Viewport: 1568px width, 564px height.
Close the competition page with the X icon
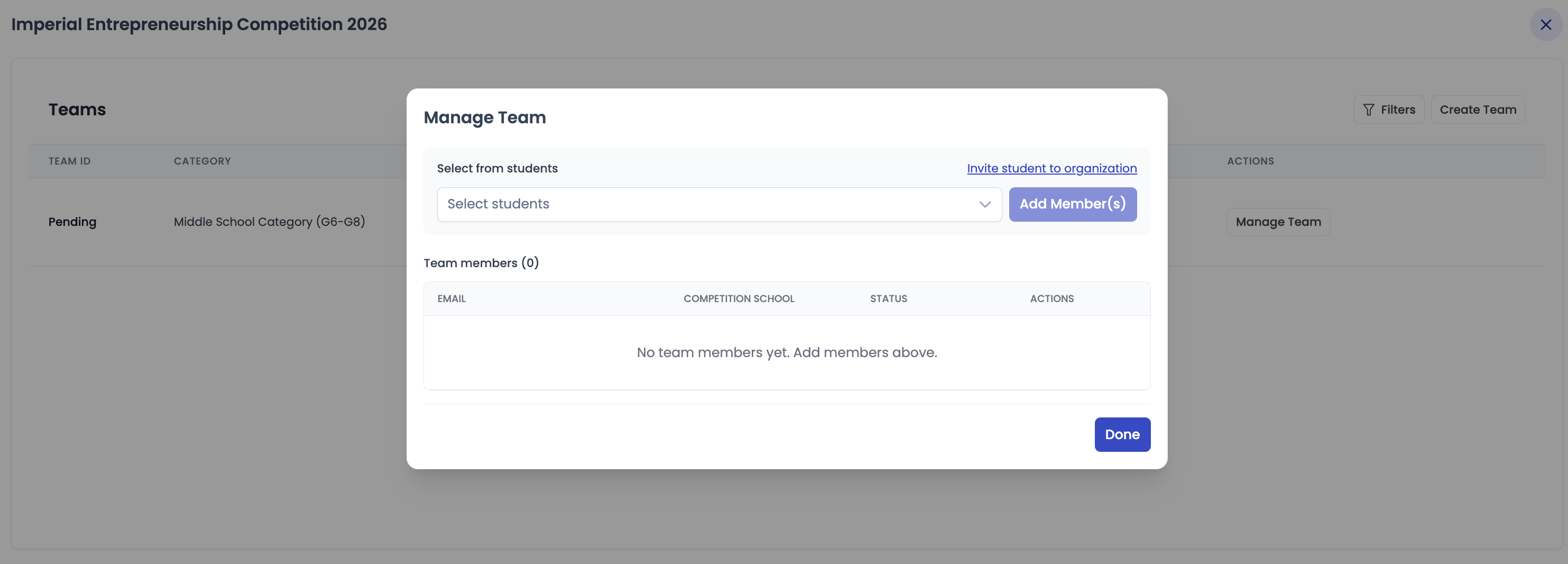pyautogui.click(x=1545, y=25)
